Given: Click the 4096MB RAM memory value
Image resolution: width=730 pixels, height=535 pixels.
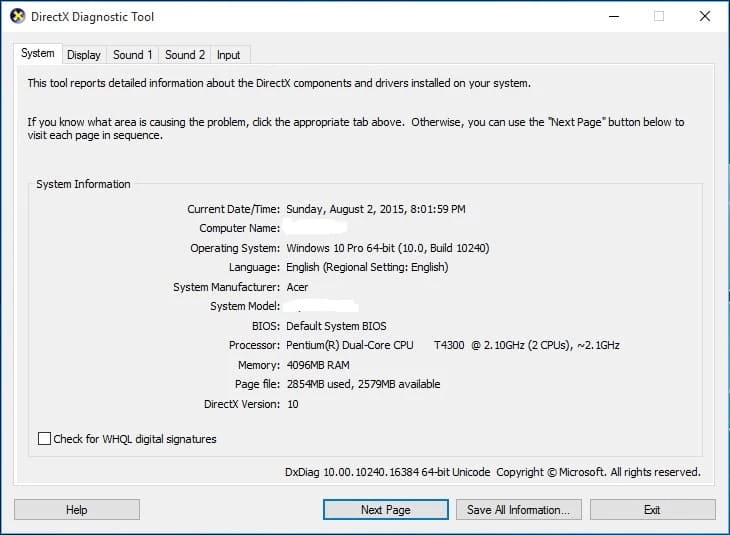Looking at the screenshot, I should (318, 365).
